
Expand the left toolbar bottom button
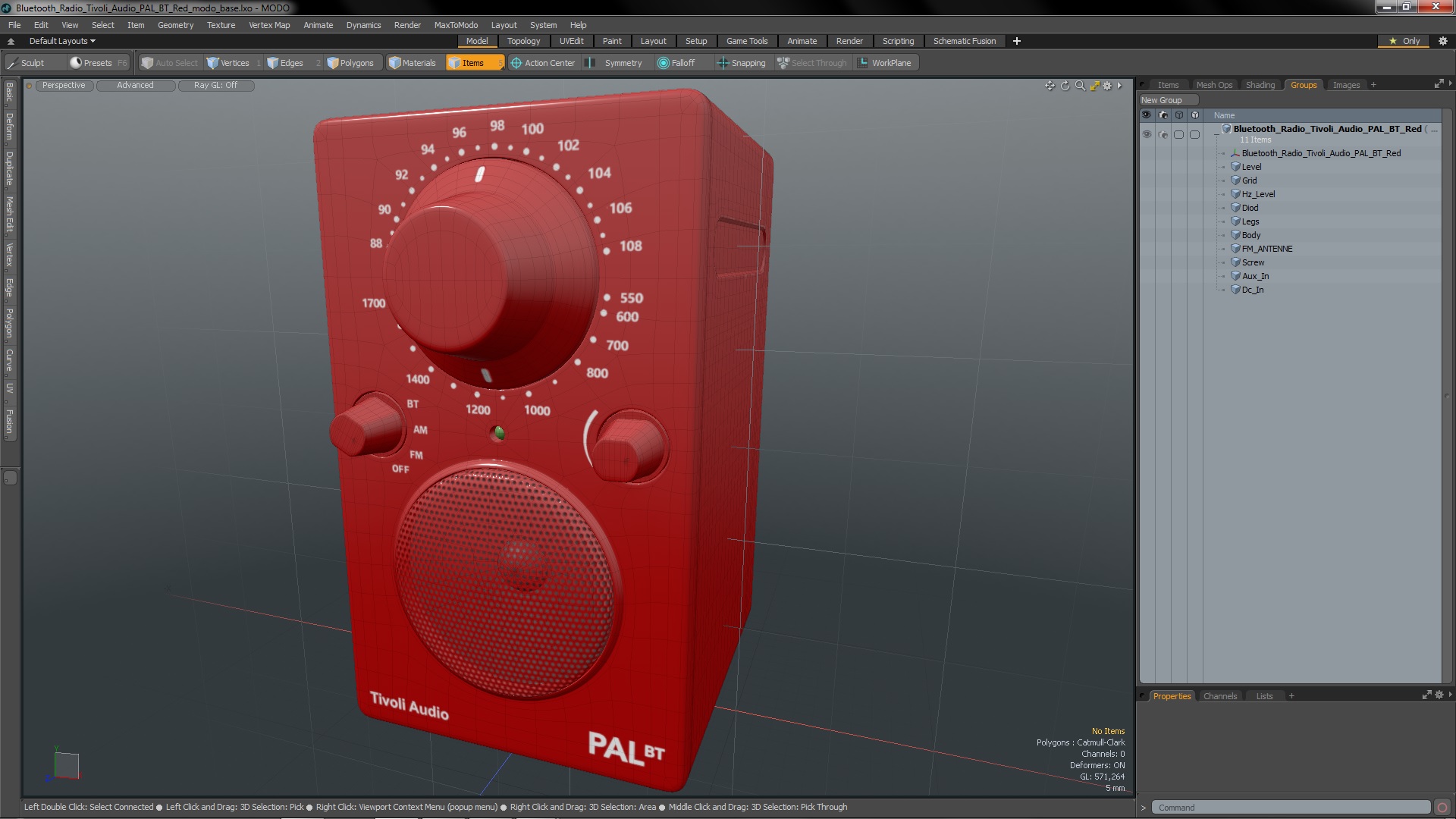click(10, 478)
